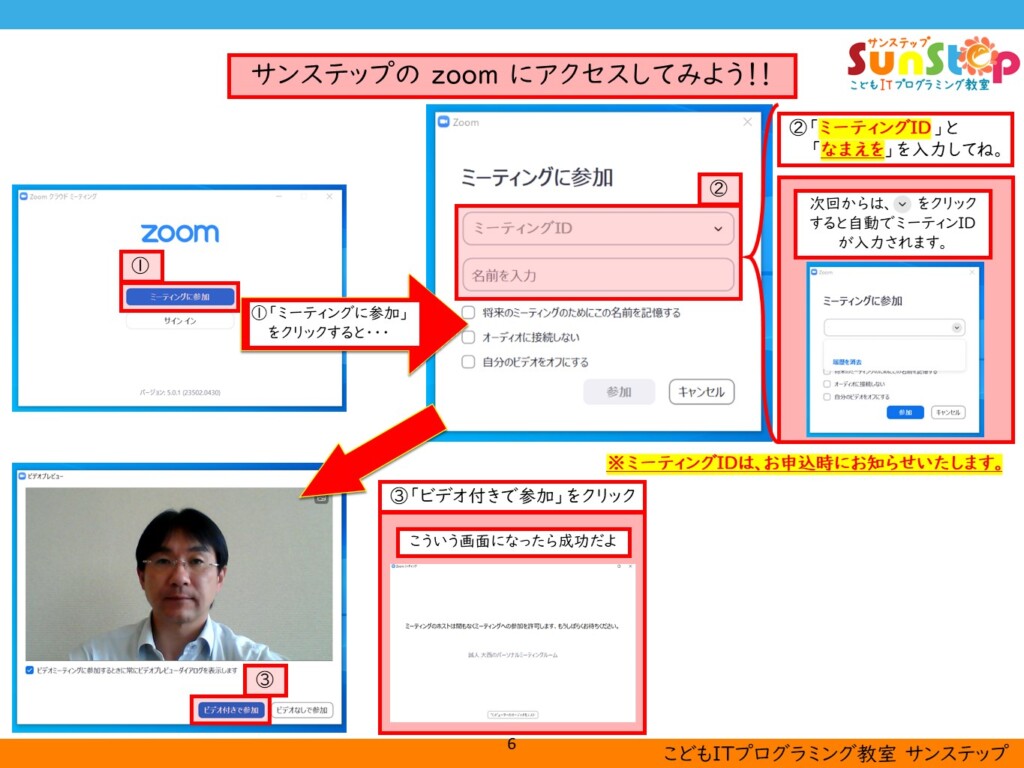Check 自分のビデオをオフにする in small join dialog
The width and height of the screenshot is (1024, 768).
(x=827, y=396)
